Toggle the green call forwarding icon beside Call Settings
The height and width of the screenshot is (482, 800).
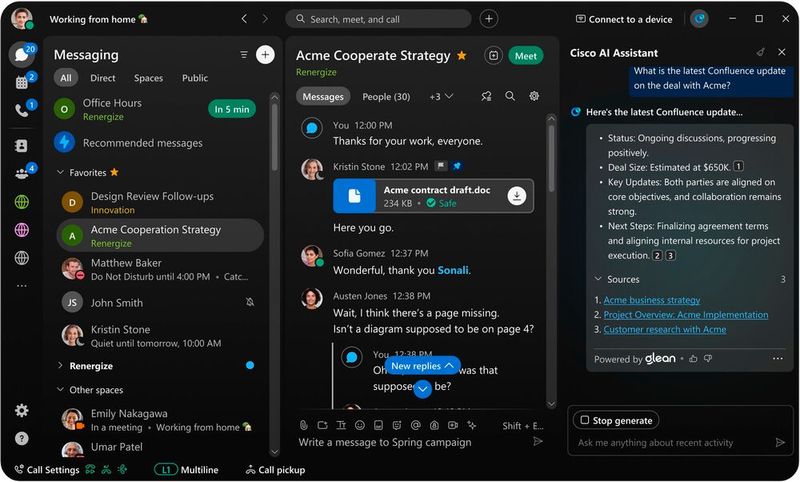tap(90, 470)
